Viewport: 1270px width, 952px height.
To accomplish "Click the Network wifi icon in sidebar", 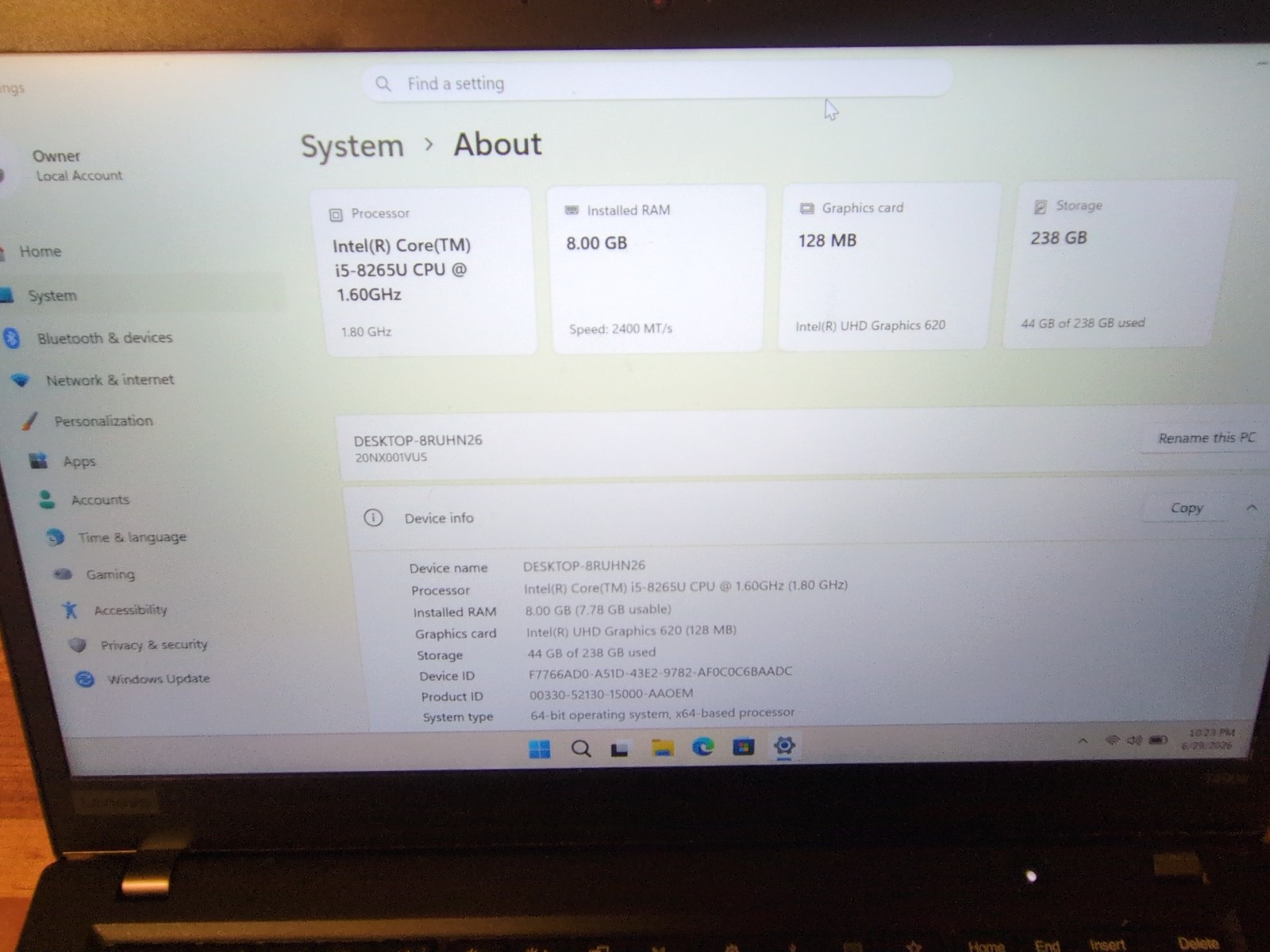I will [21, 381].
